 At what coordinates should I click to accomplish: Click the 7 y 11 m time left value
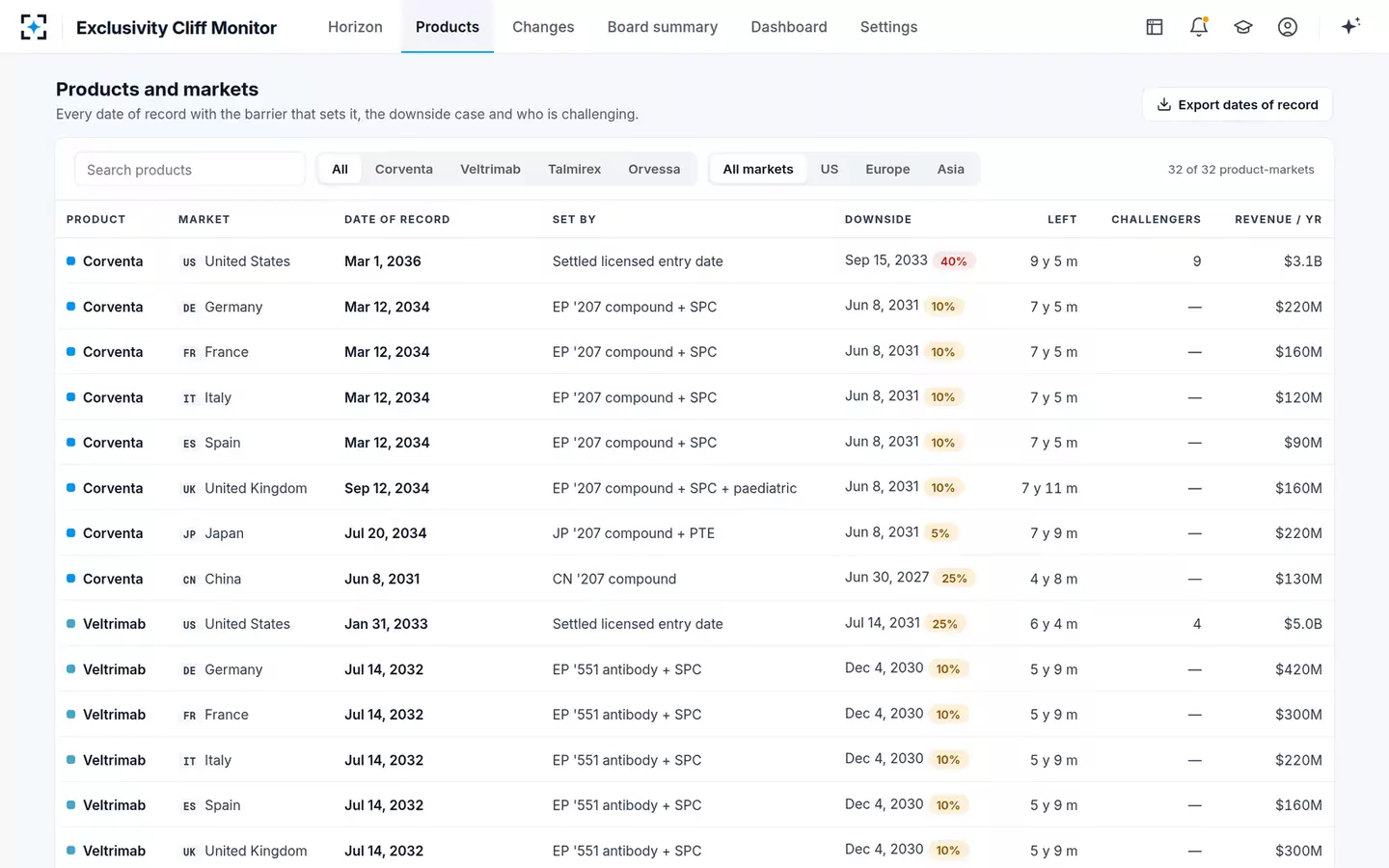(1049, 488)
